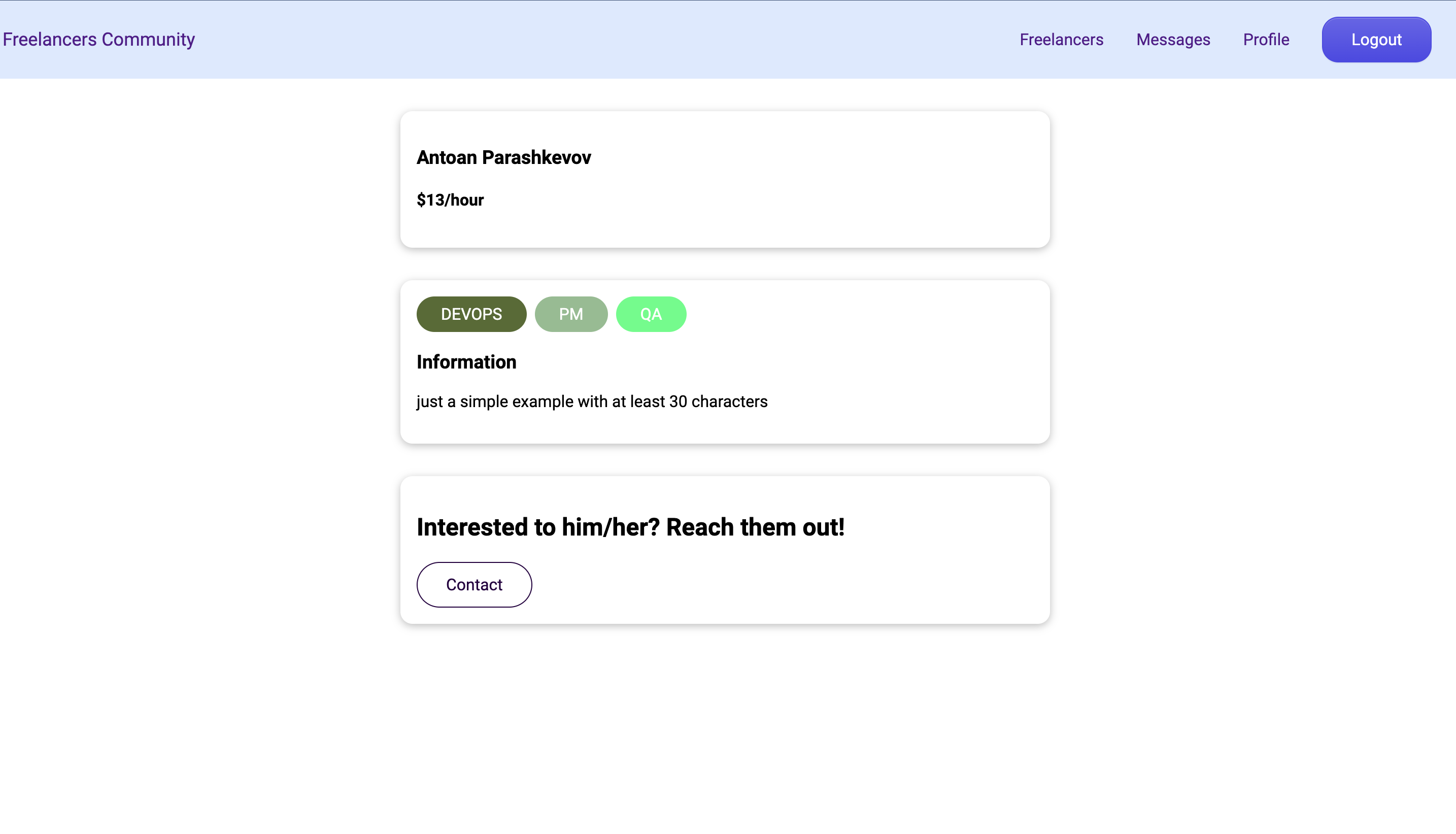Click the $13/hour rate label
The image size is (1456, 834).
click(450, 199)
